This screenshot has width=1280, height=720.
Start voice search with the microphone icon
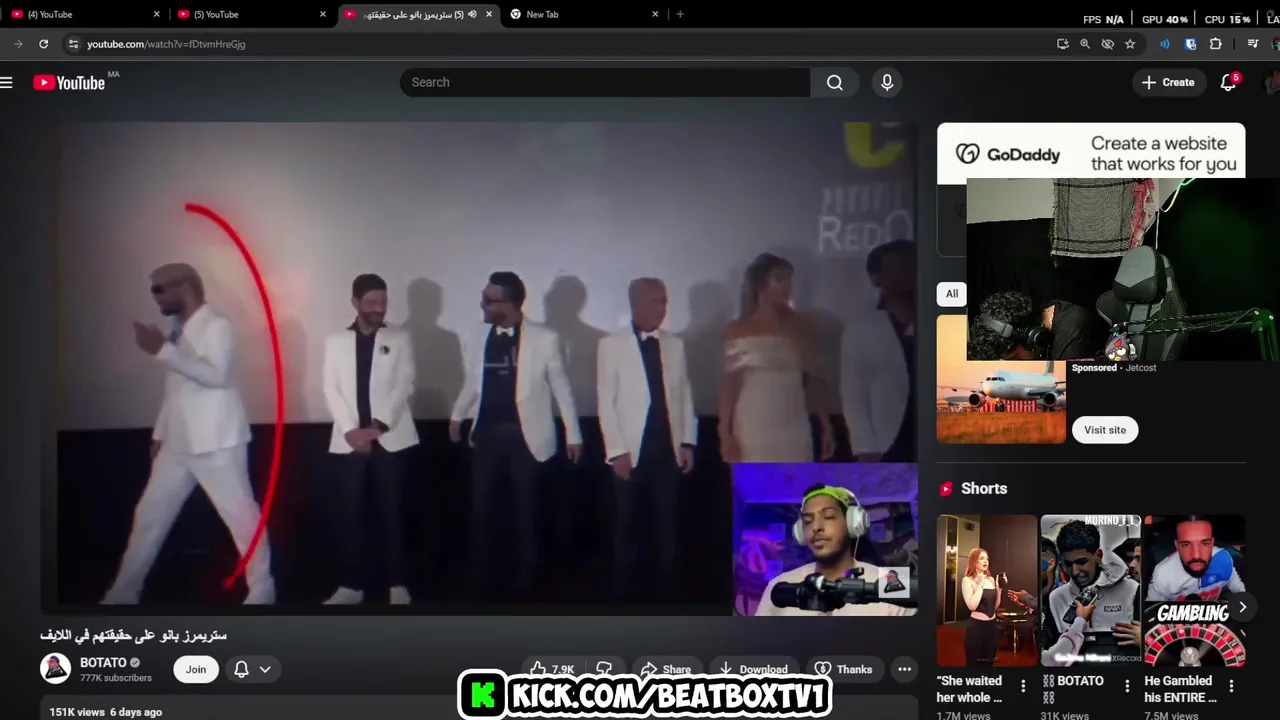pos(887,82)
